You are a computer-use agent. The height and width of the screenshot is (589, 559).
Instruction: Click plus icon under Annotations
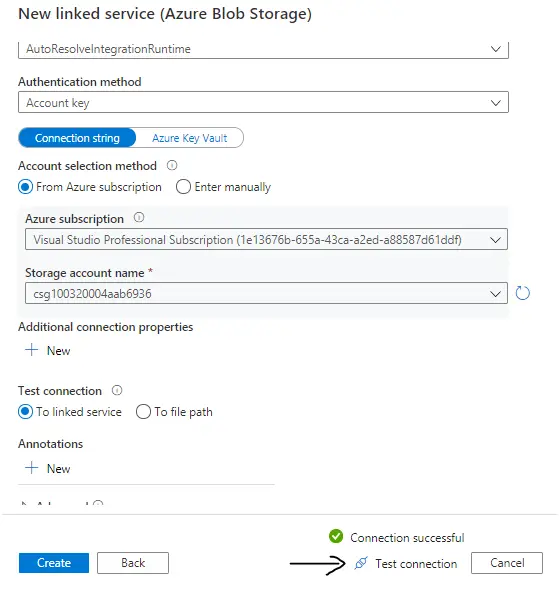click(x=32, y=468)
